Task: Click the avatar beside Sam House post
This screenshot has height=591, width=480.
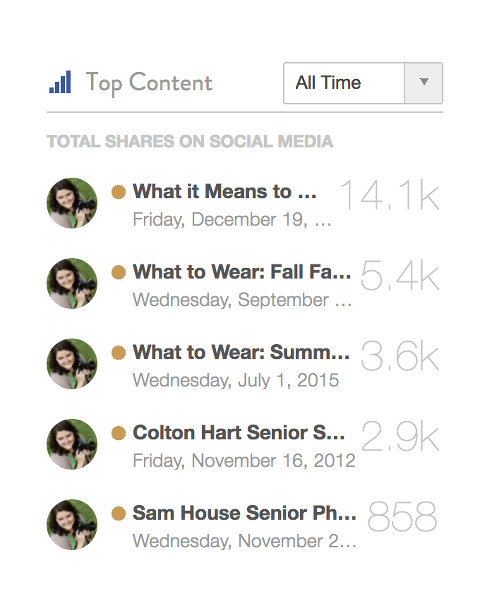Action: click(x=72, y=525)
